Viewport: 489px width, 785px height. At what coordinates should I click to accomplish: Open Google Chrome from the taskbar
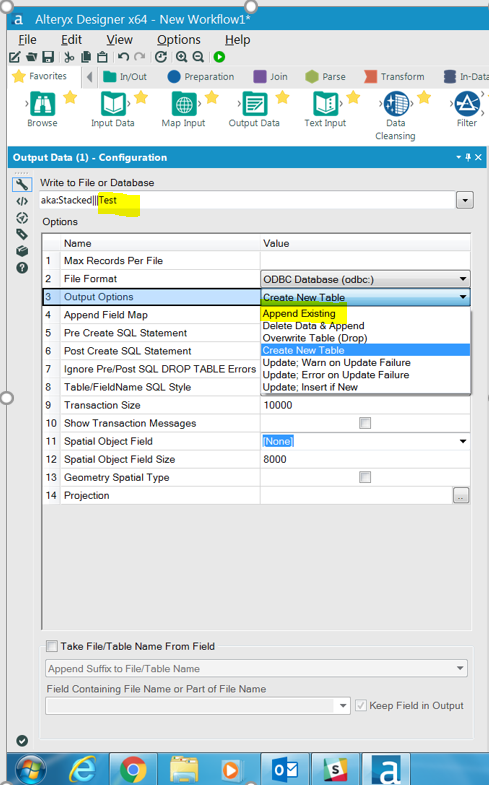tap(133, 768)
